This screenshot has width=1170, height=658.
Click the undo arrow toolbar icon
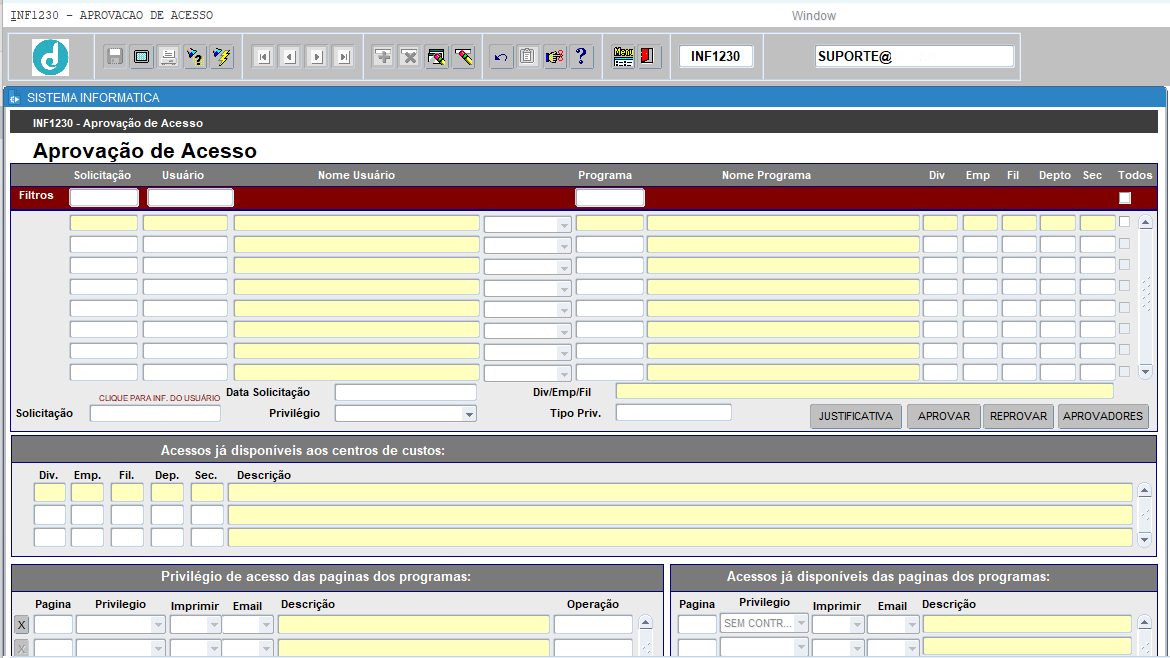[x=501, y=57]
